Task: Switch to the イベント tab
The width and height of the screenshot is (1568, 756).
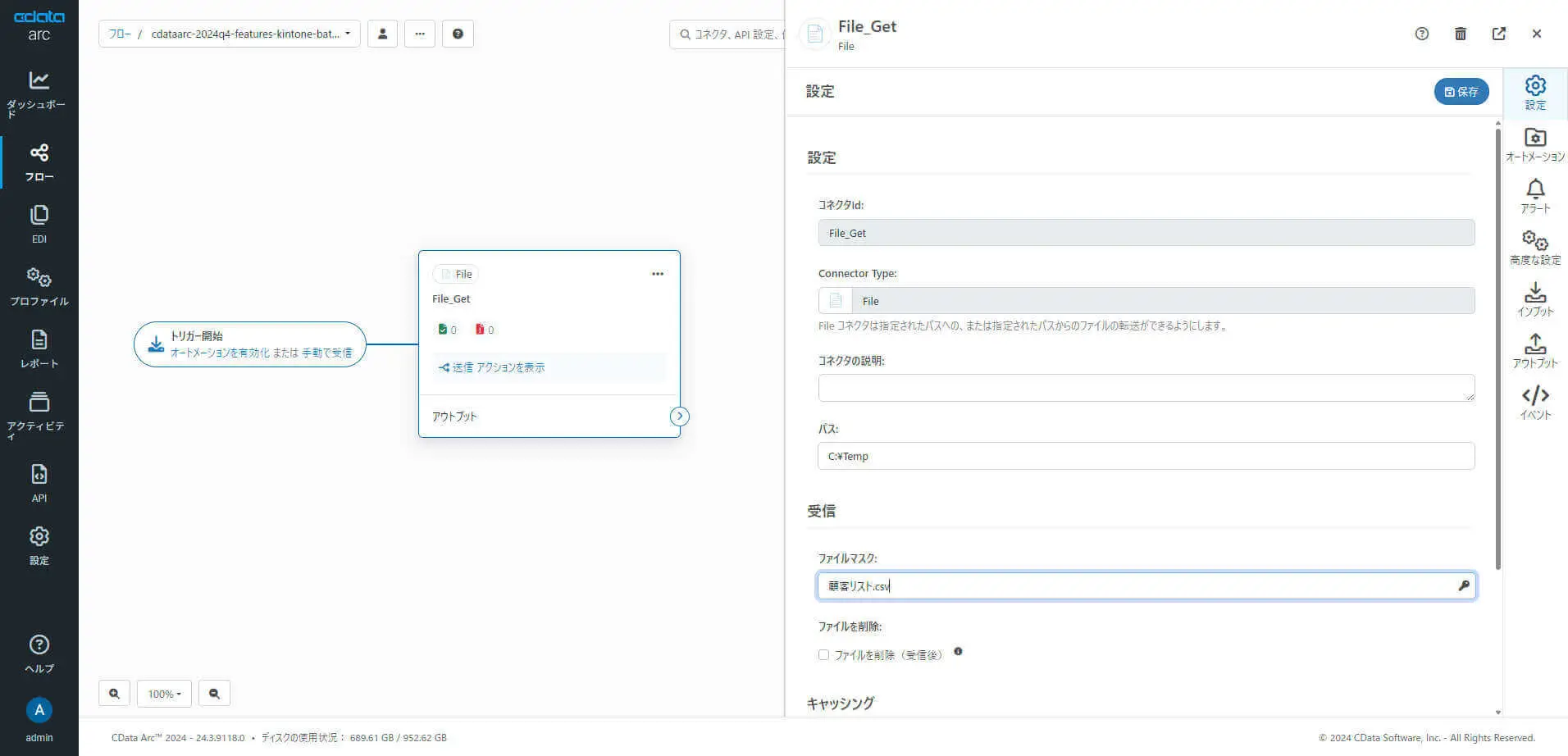Action: [1534, 402]
